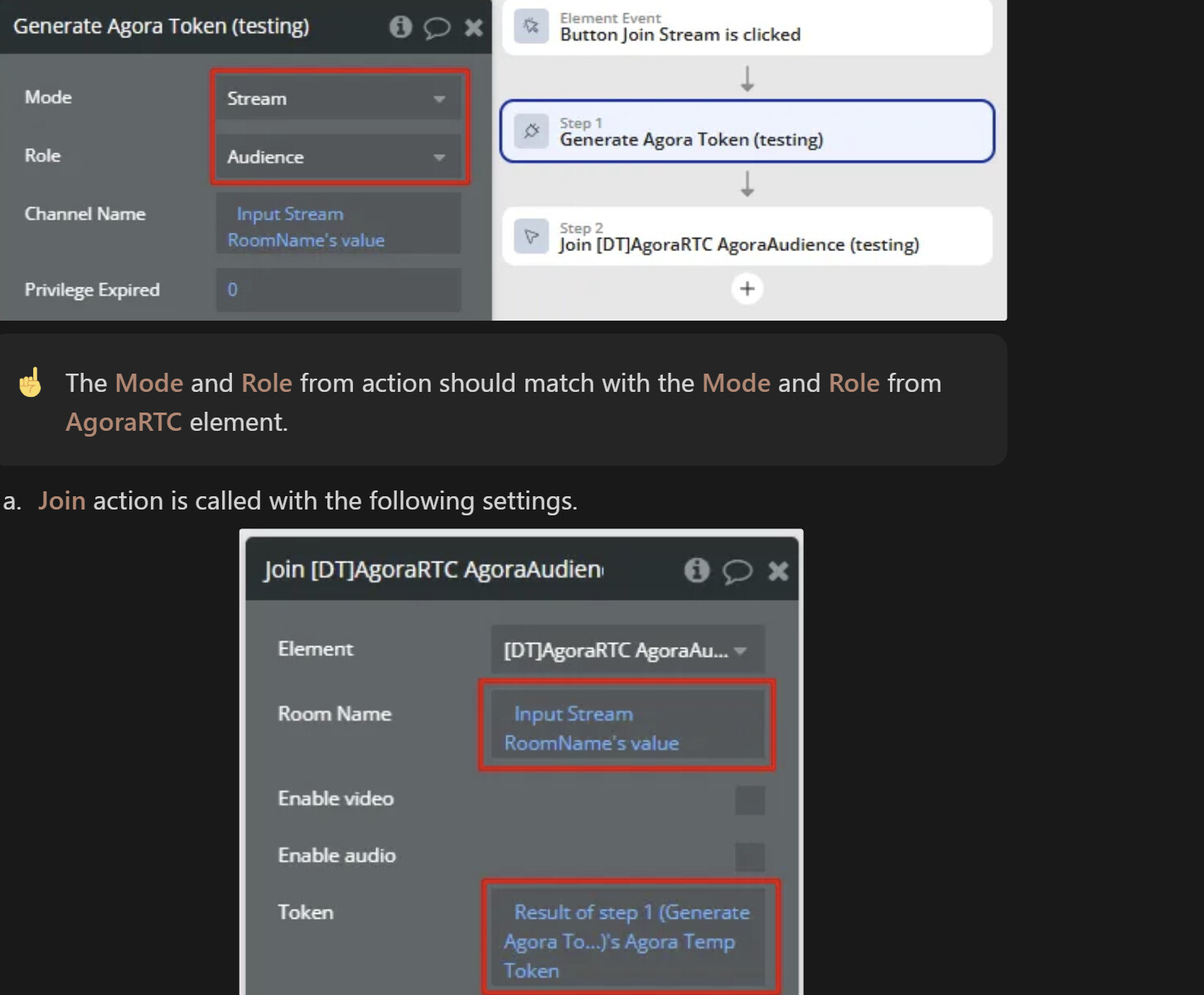This screenshot has height=995, width=1204.
Task: Open comment bubble in Join AgoraRTC panel
Action: pos(737,571)
